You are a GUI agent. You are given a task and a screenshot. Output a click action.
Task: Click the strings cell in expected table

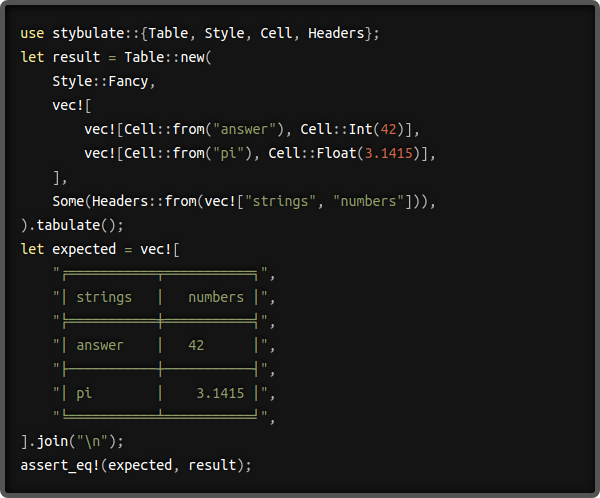104,297
